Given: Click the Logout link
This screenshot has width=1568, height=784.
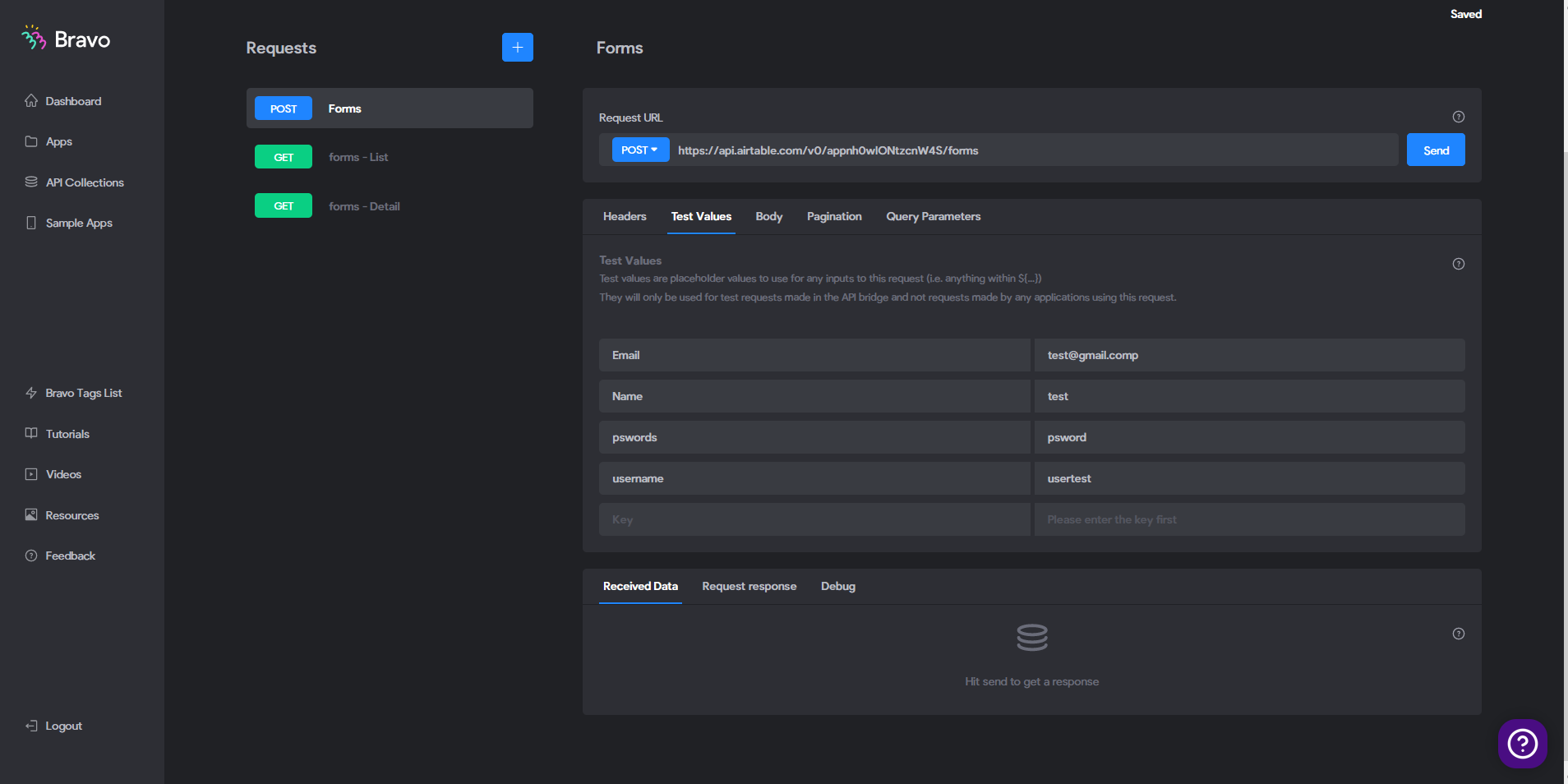Looking at the screenshot, I should (63, 726).
